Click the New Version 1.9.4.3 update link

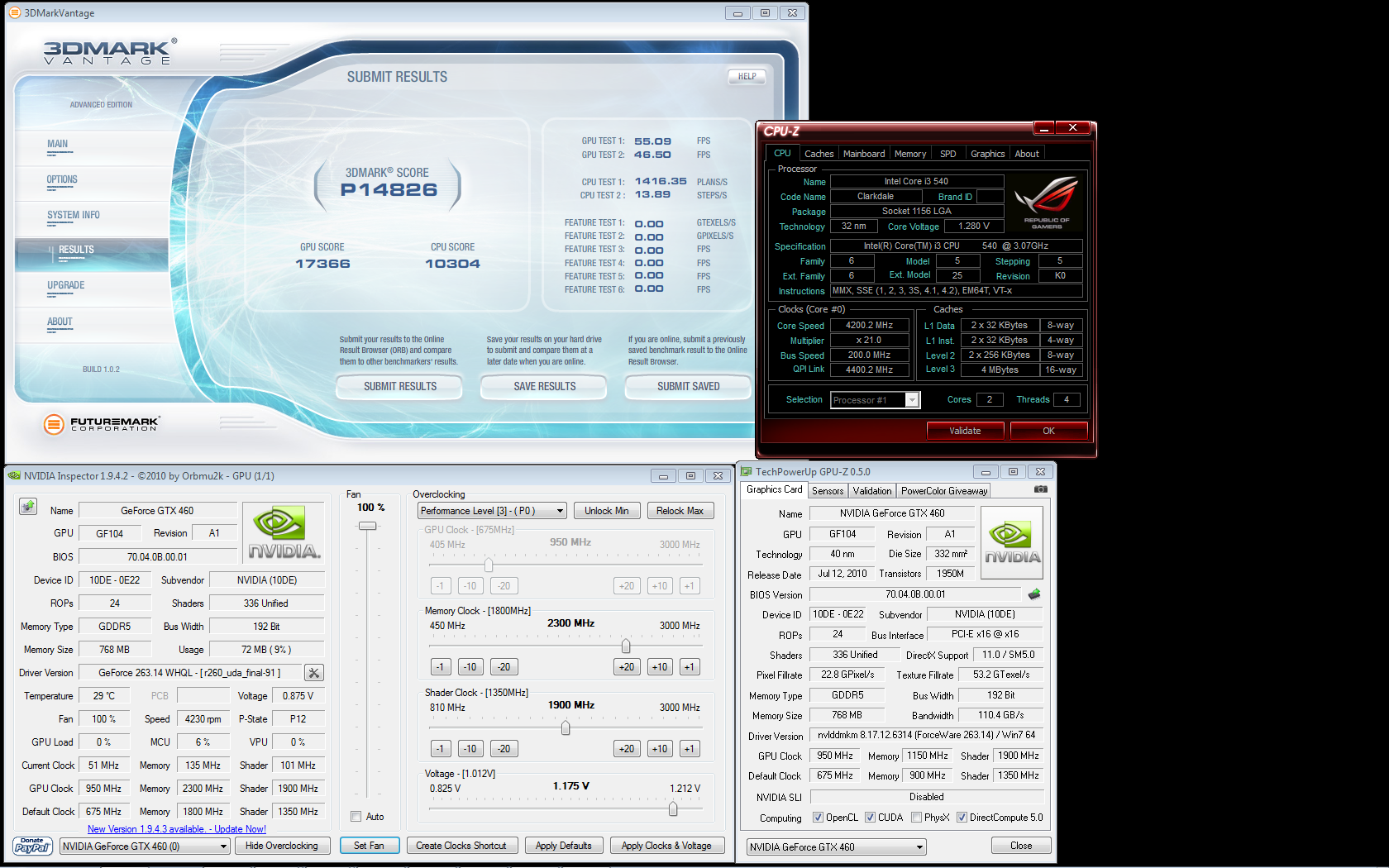(x=177, y=829)
